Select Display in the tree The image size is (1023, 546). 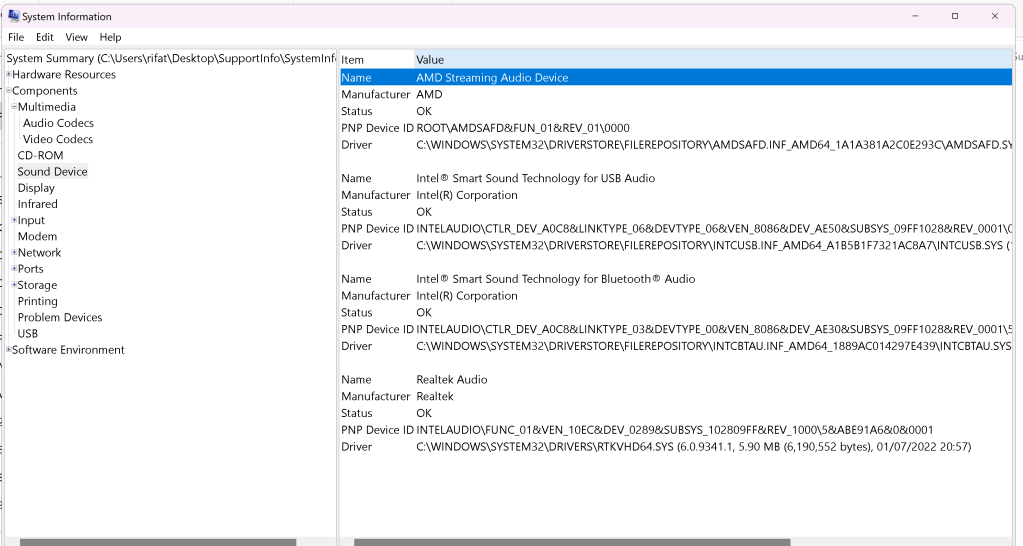tap(36, 188)
